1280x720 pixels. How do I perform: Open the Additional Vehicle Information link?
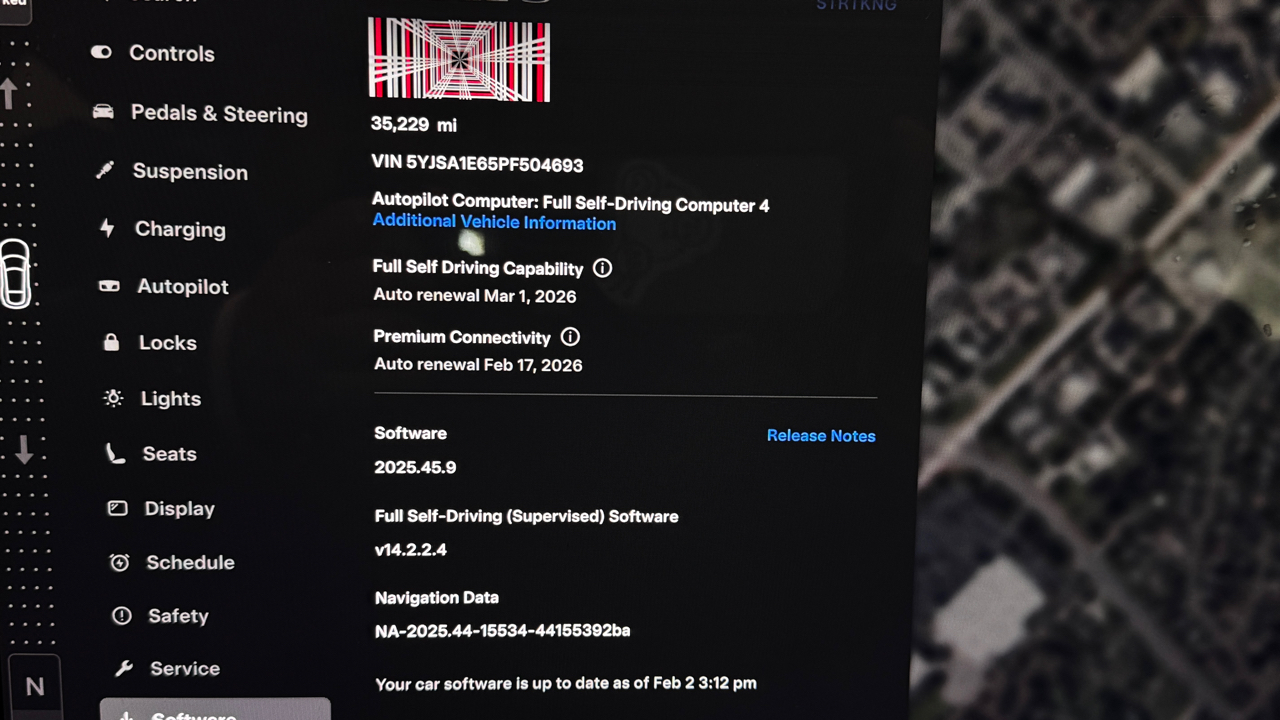[x=494, y=223]
